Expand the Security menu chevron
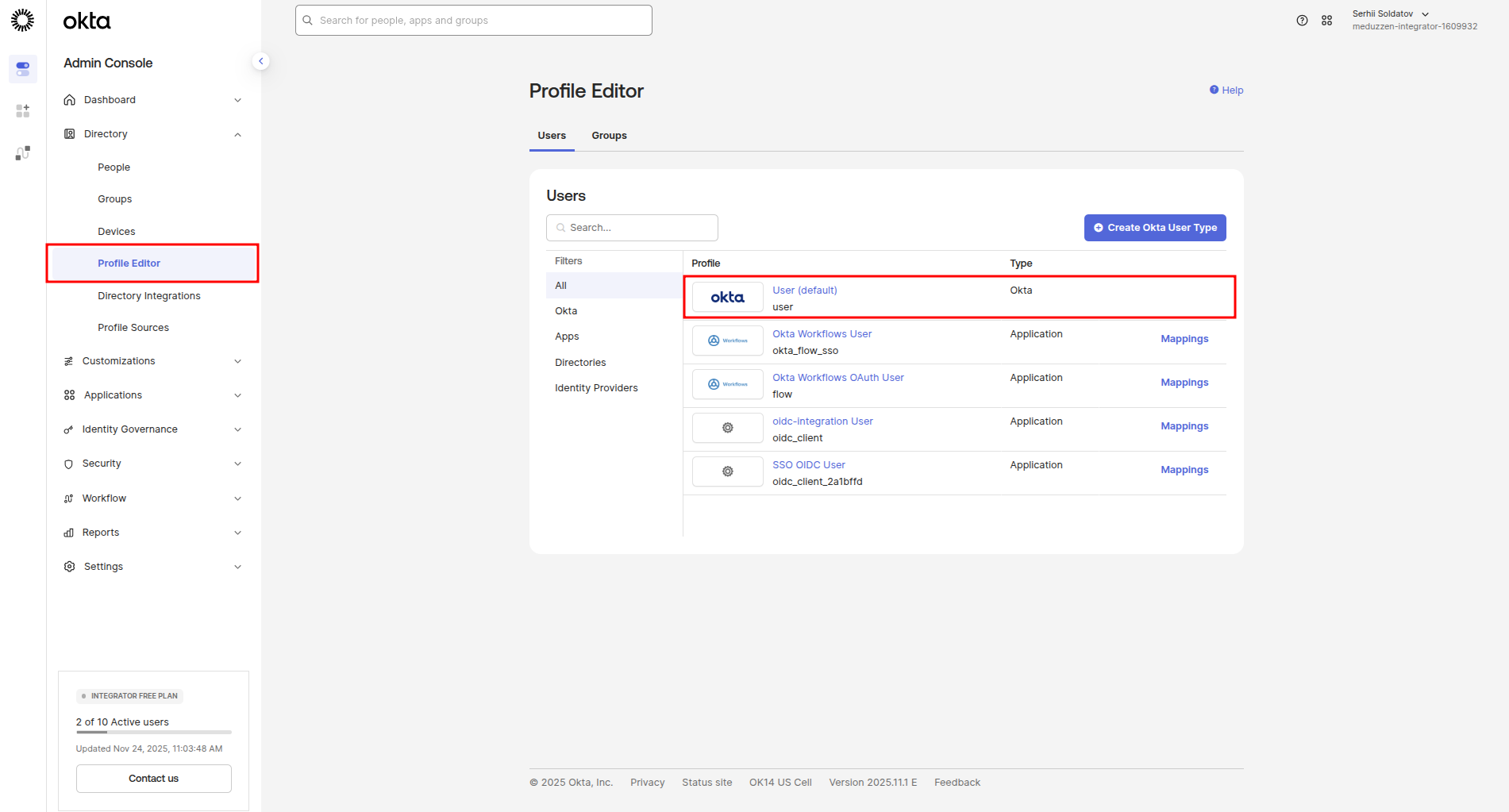Screen dimensions: 1509x812 coord(237,464)
